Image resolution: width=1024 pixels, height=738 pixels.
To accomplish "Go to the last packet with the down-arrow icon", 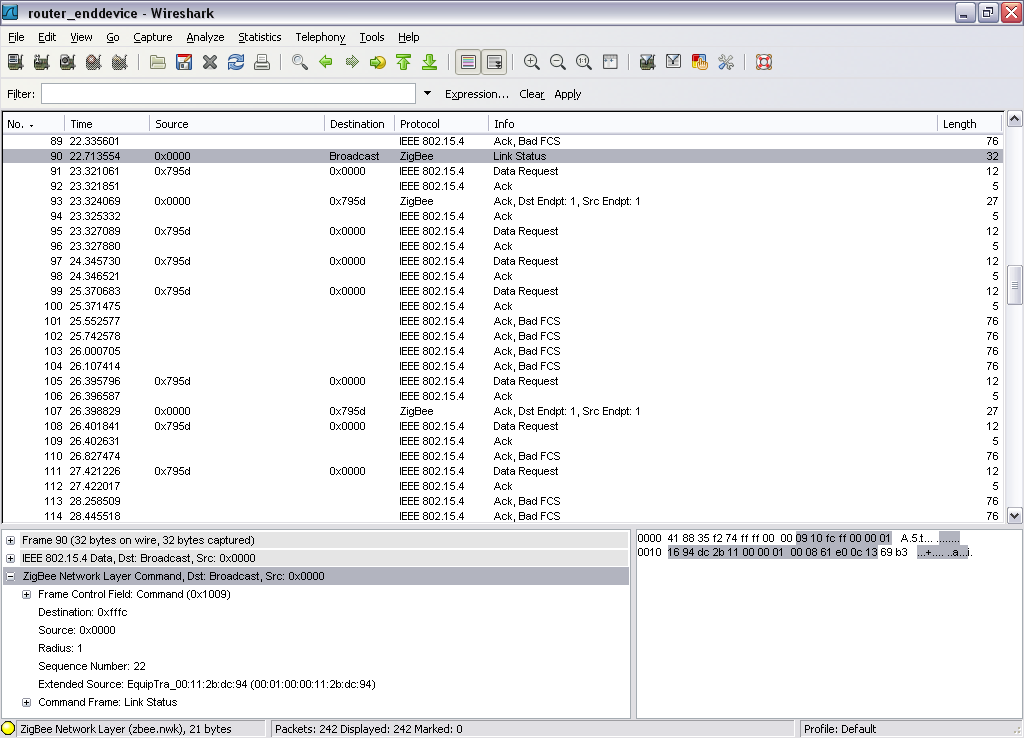I will coord(427,61).
